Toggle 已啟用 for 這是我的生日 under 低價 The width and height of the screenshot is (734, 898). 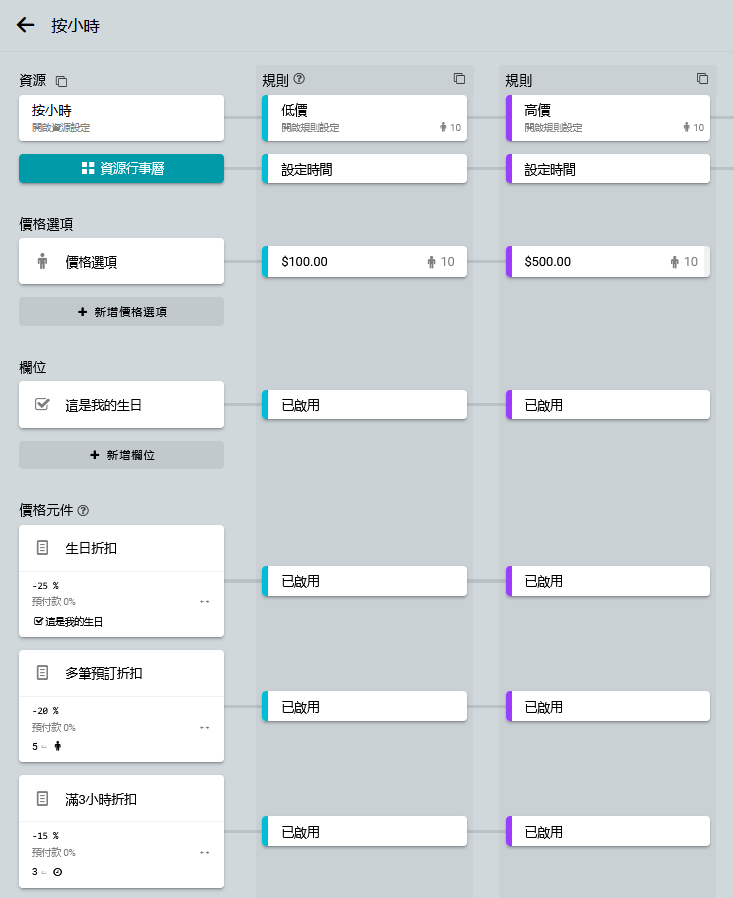point(365,405)
